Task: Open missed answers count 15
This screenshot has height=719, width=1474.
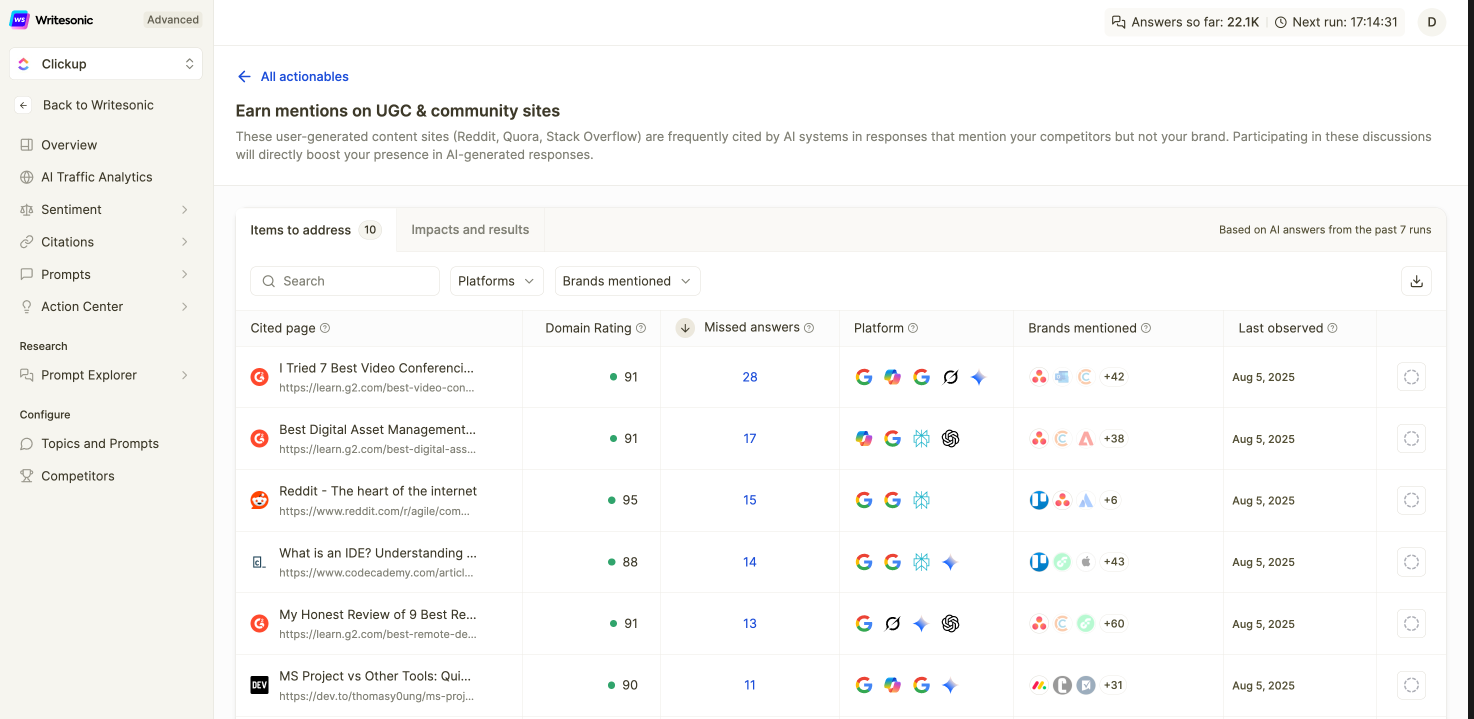Action: click(750, 500)
